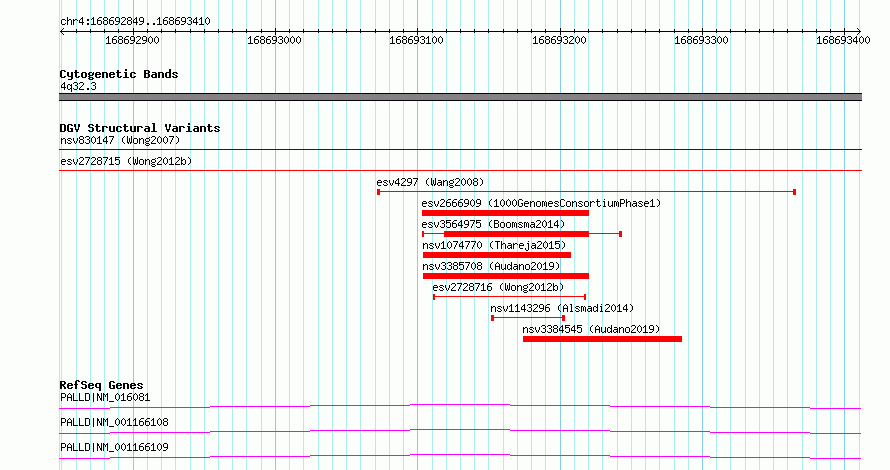
Task: Open the esv2728715 (Wong2012b) label
Action: coord(126,161)
